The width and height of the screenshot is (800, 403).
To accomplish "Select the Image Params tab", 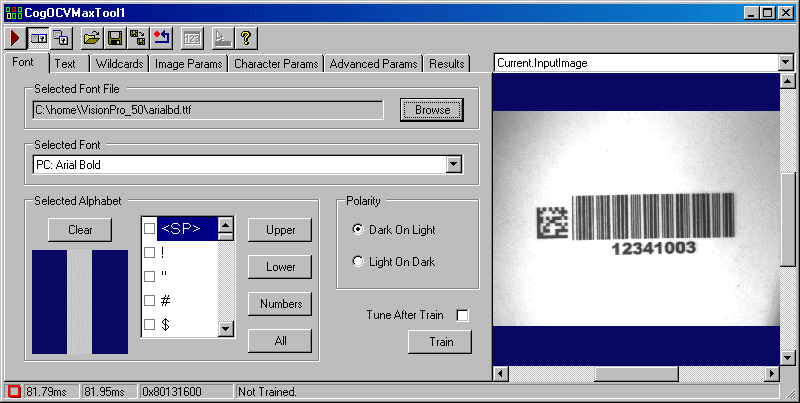I will (188, 64).
